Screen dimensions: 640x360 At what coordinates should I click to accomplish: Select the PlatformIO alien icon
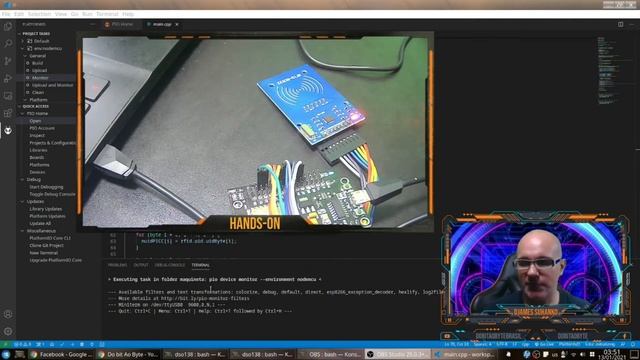tap(8, 131)
